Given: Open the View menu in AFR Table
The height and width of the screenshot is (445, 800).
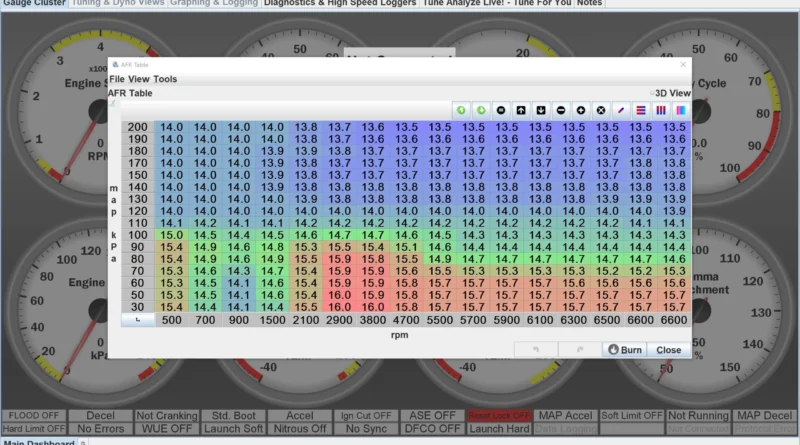Looking at the screenshot, I should click(x=139, y=78).
